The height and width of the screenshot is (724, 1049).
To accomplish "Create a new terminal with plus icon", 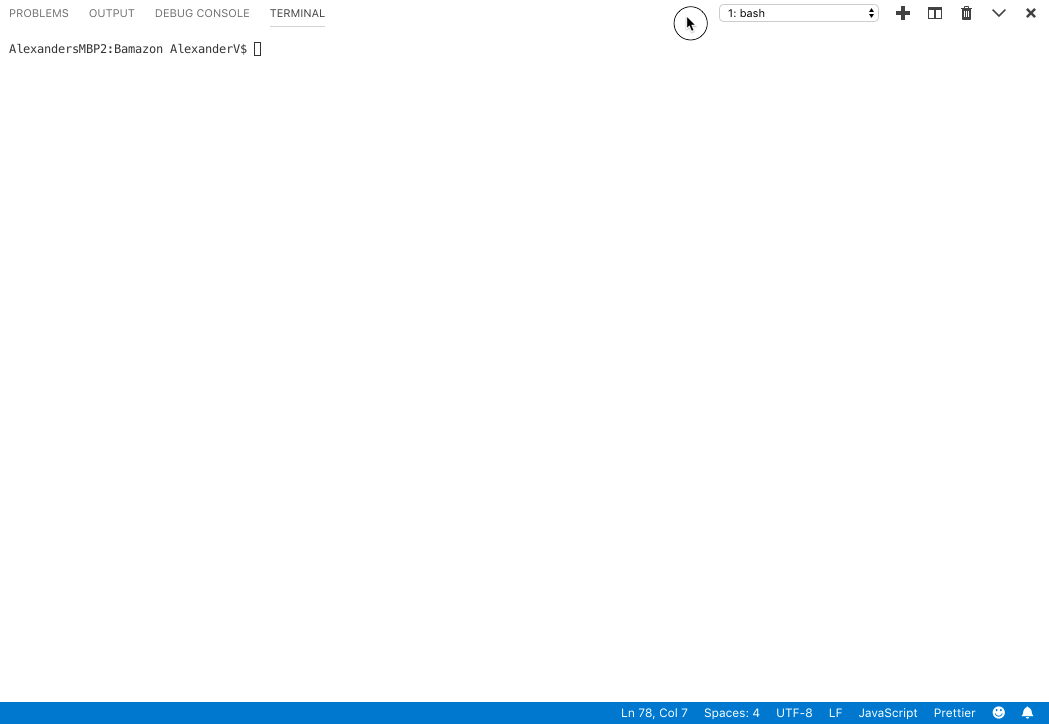I will click(x=902, y=13).
